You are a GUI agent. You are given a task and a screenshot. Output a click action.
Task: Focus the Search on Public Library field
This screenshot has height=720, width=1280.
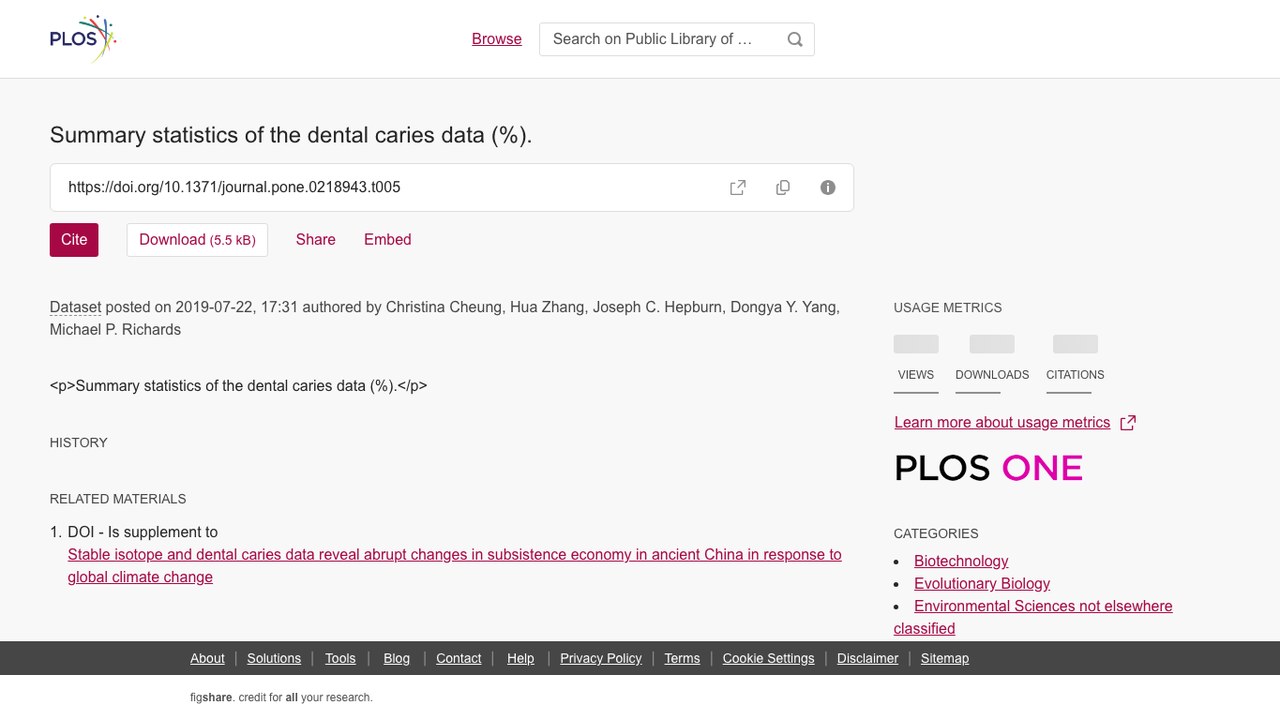(x=660, y=39)
